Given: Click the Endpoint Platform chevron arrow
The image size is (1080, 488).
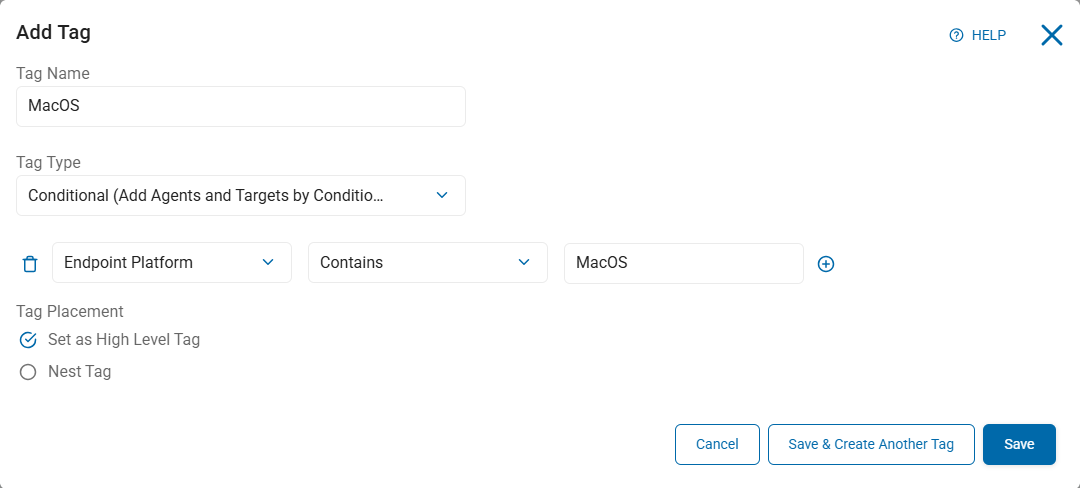Looking at the screenshot, I should coord(268,263).
